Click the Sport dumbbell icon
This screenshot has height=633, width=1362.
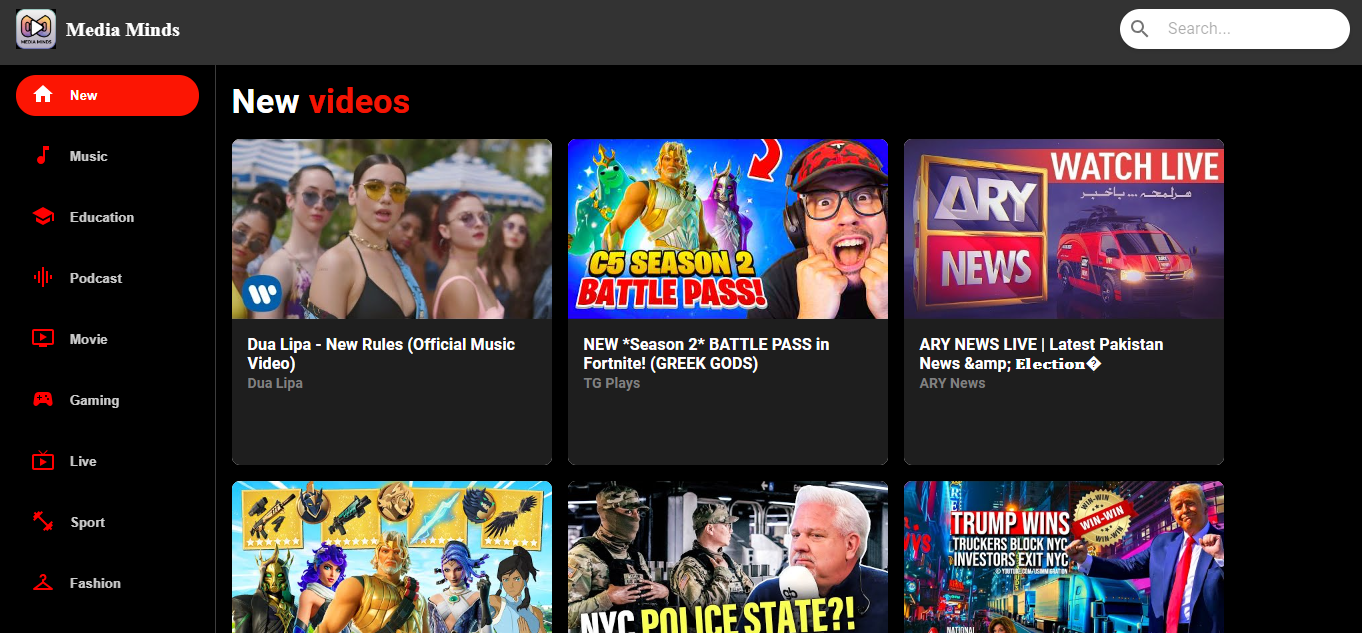[x=43, y=522]
